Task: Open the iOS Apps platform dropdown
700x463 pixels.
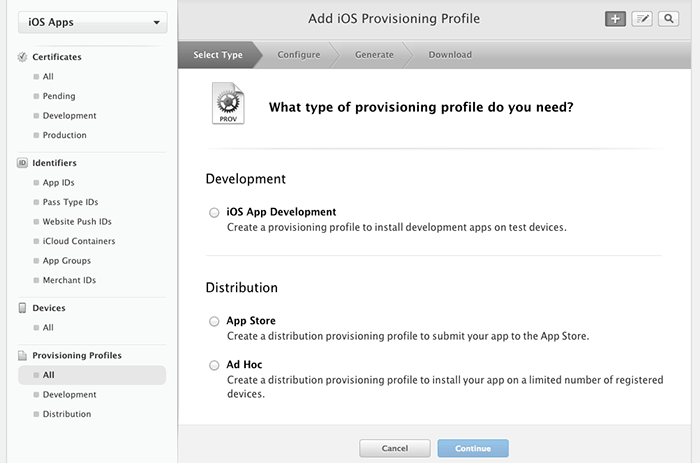Action: coord(91,22)
